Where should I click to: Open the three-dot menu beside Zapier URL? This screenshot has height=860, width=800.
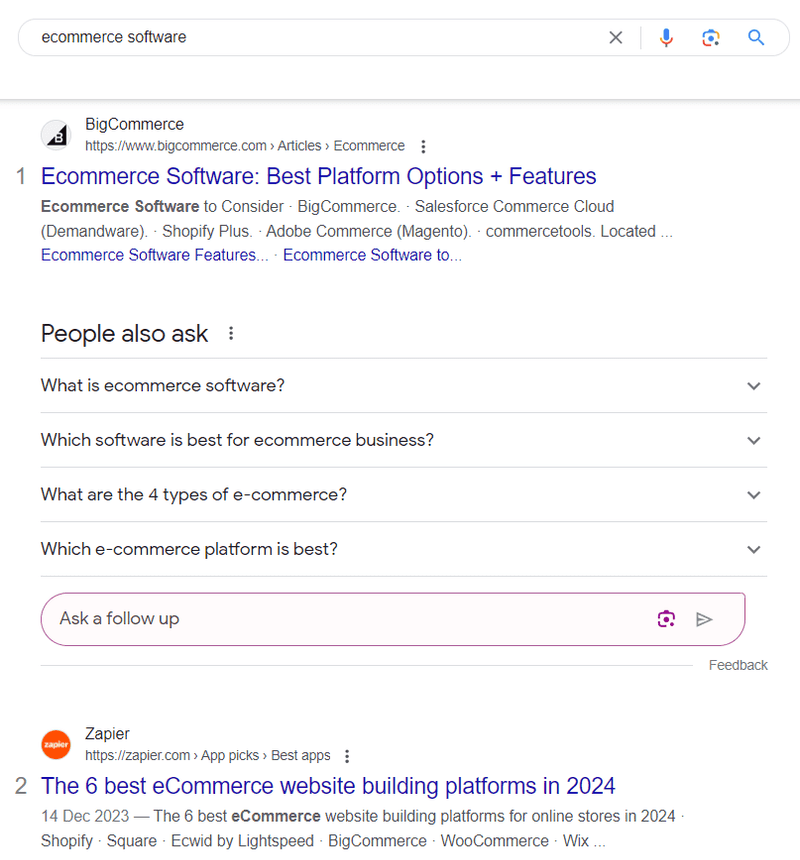click(x=347, y=756)
